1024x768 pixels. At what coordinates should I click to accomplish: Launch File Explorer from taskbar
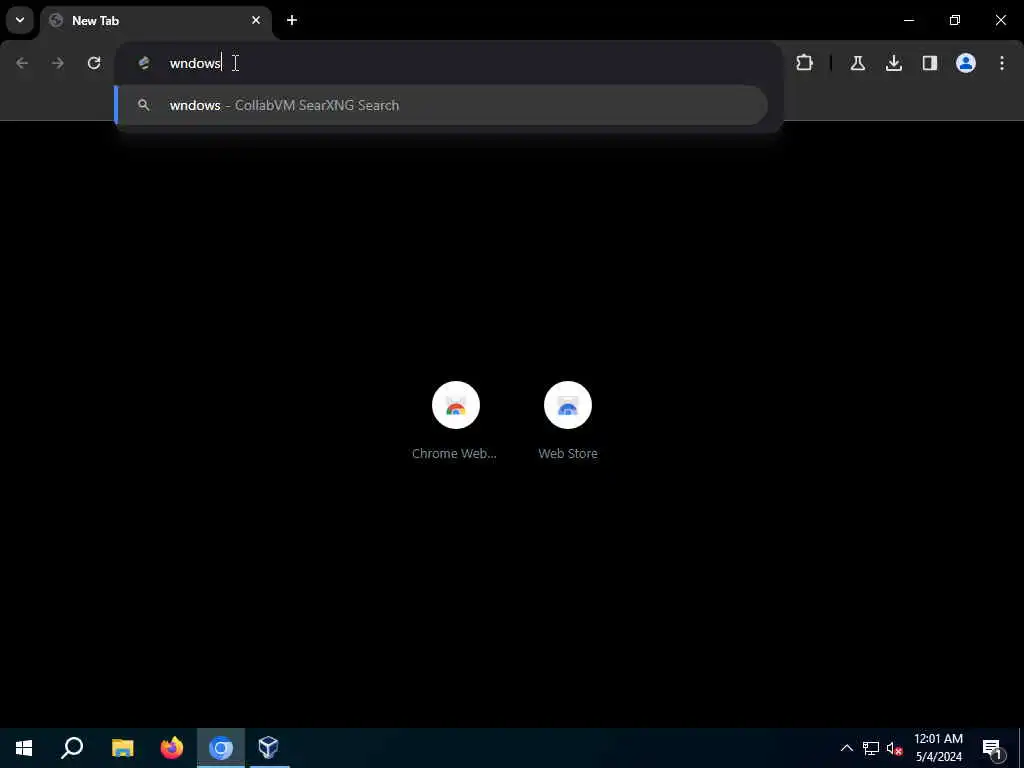[x=122, y=748]
